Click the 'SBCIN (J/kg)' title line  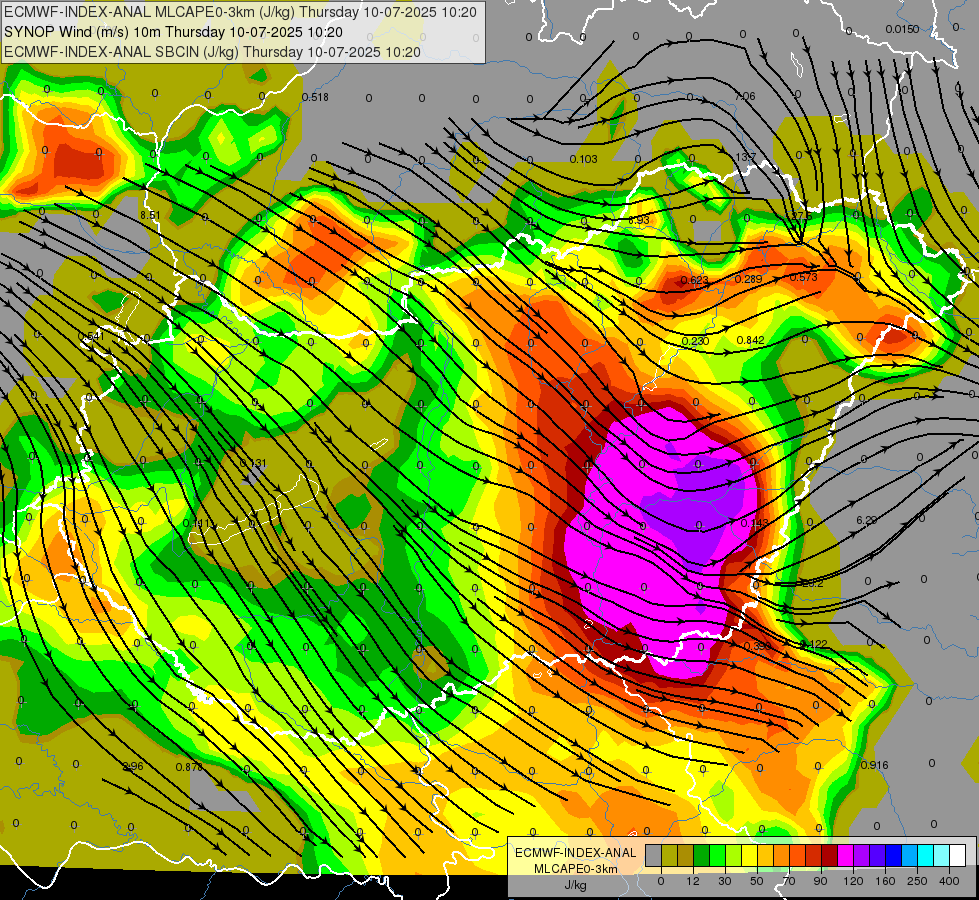212,52
